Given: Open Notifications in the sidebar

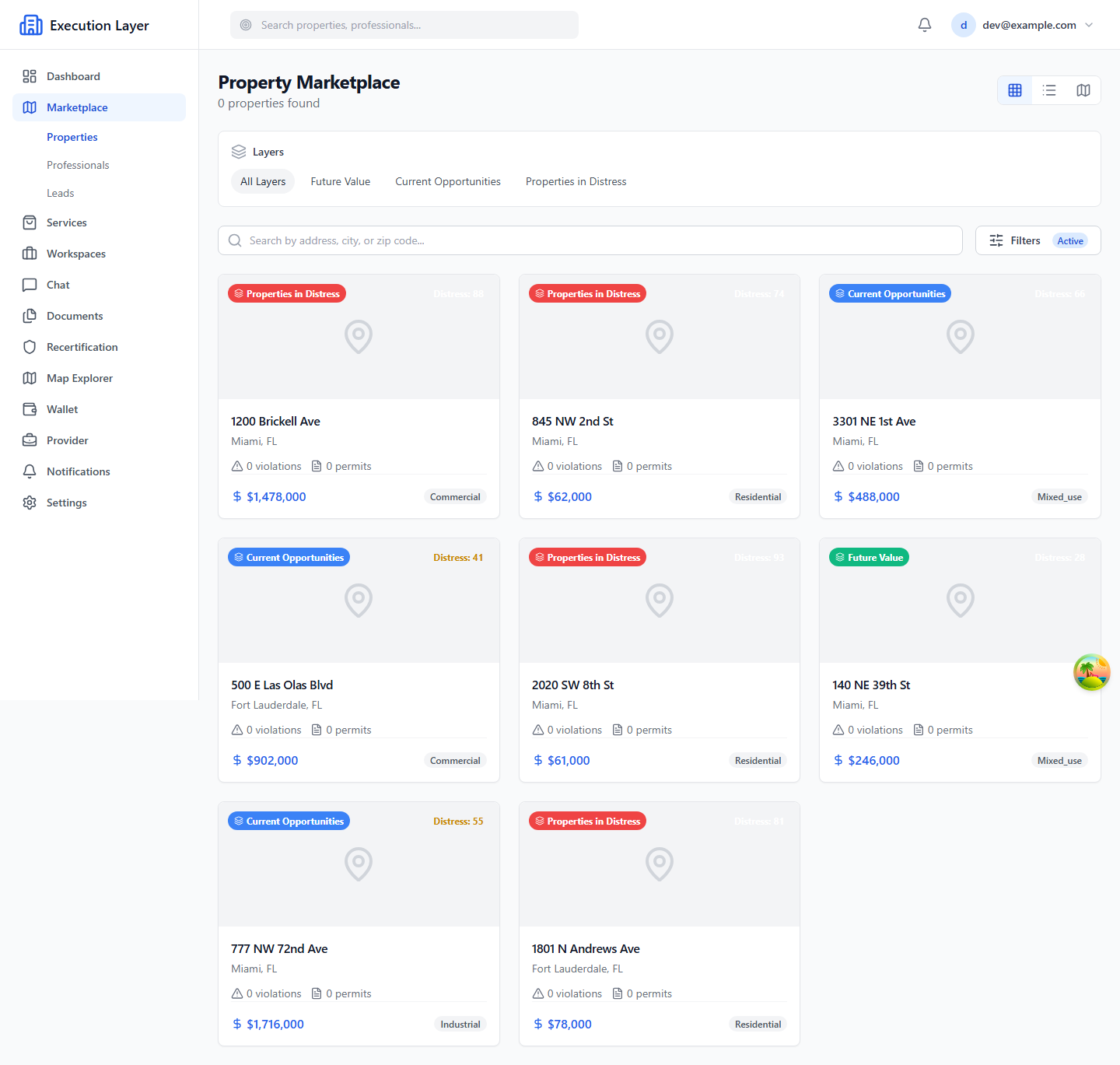Looking at the screenshot, I should [99, 471].
